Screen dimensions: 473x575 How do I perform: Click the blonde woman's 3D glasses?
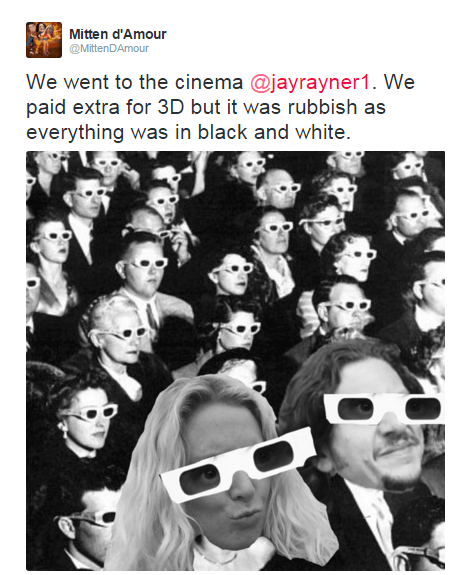coord(238,464)
